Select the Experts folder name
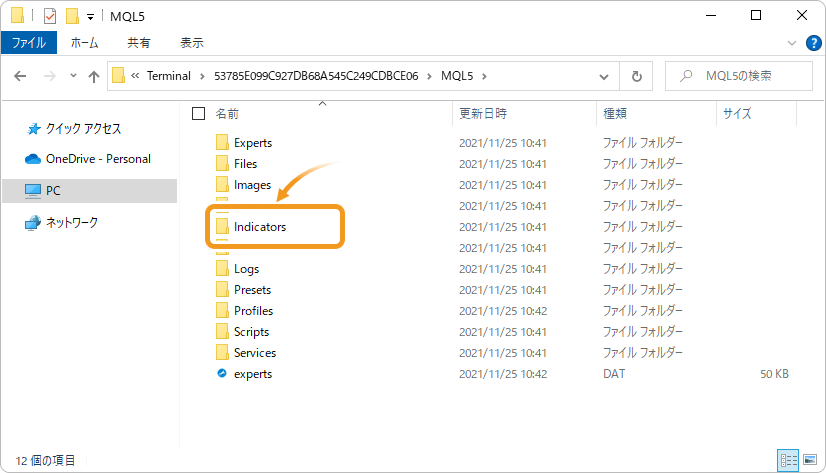This screenshot has width=826, height=473. [x=253, y=143]
